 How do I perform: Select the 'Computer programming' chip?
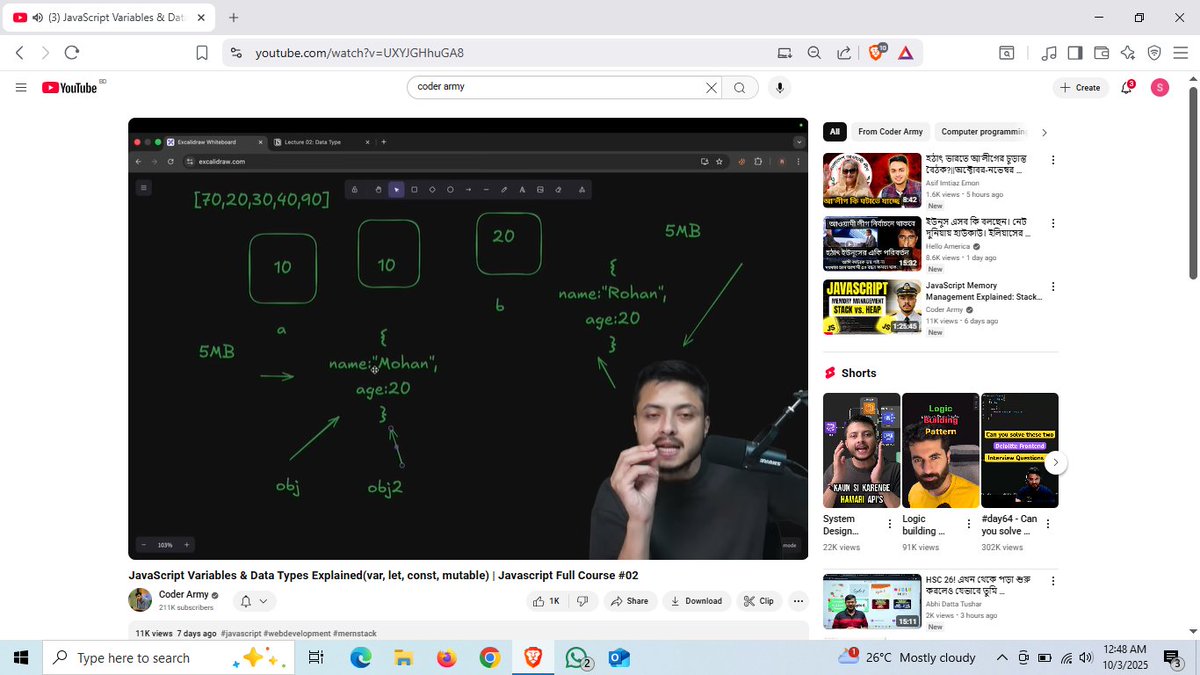point(983,132)
